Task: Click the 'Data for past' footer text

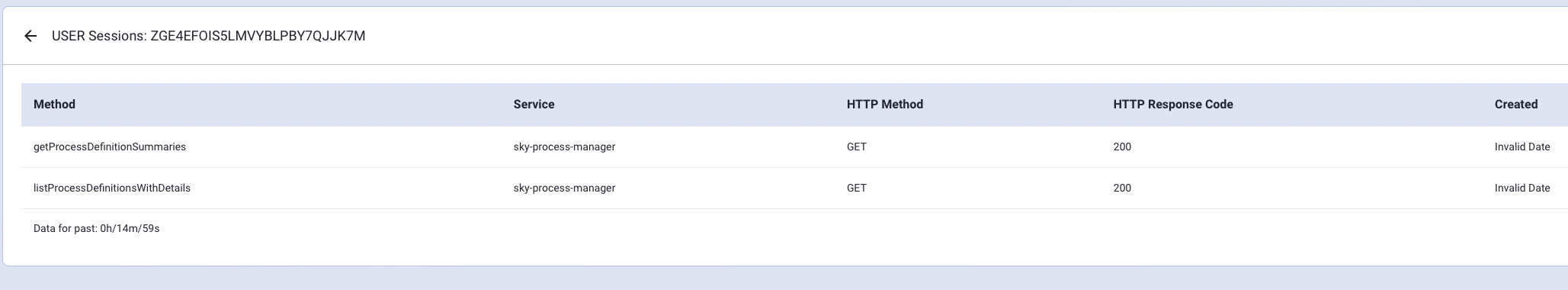Action: coord(65,228)
